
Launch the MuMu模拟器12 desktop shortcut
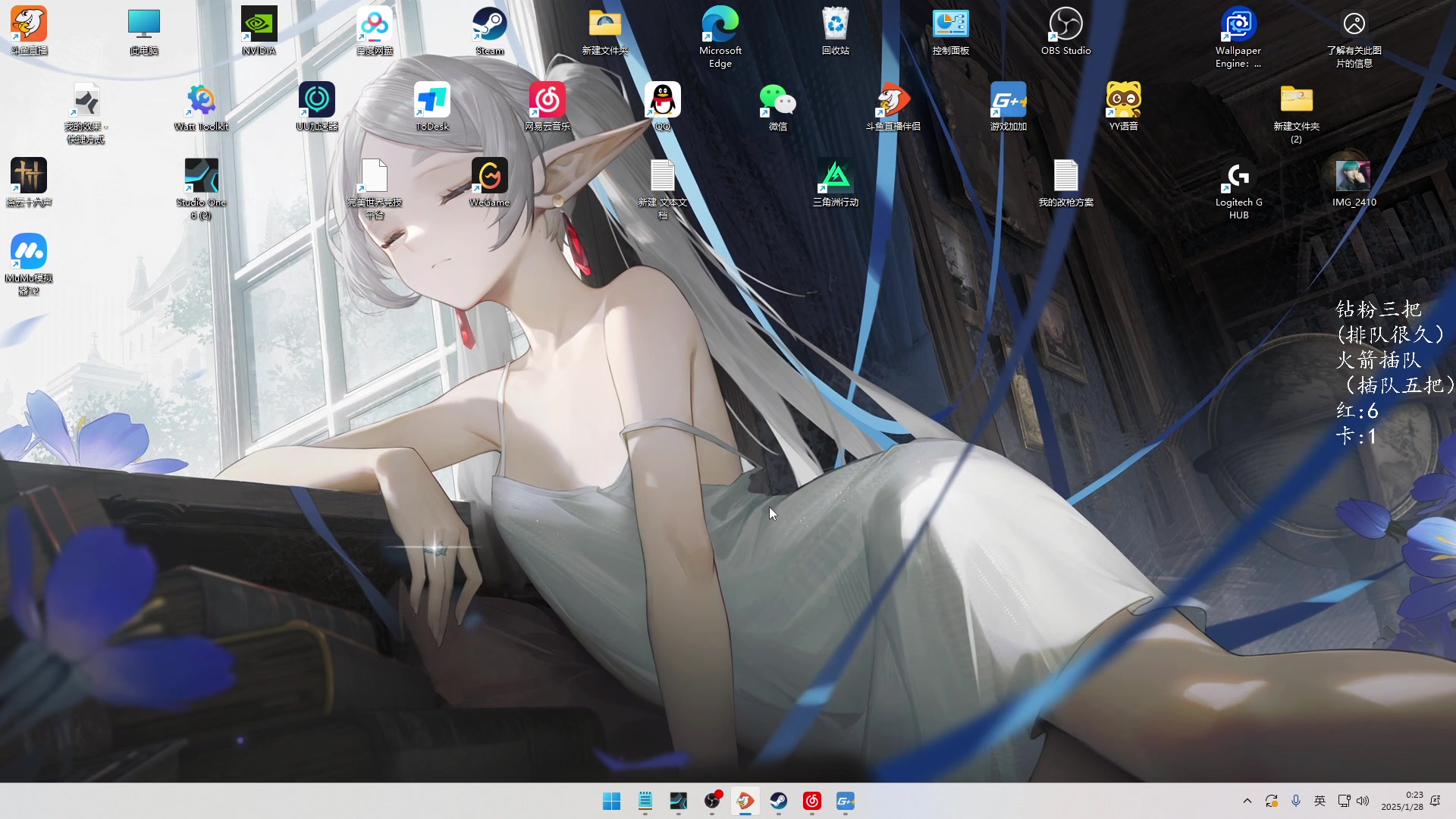(29, 265)
